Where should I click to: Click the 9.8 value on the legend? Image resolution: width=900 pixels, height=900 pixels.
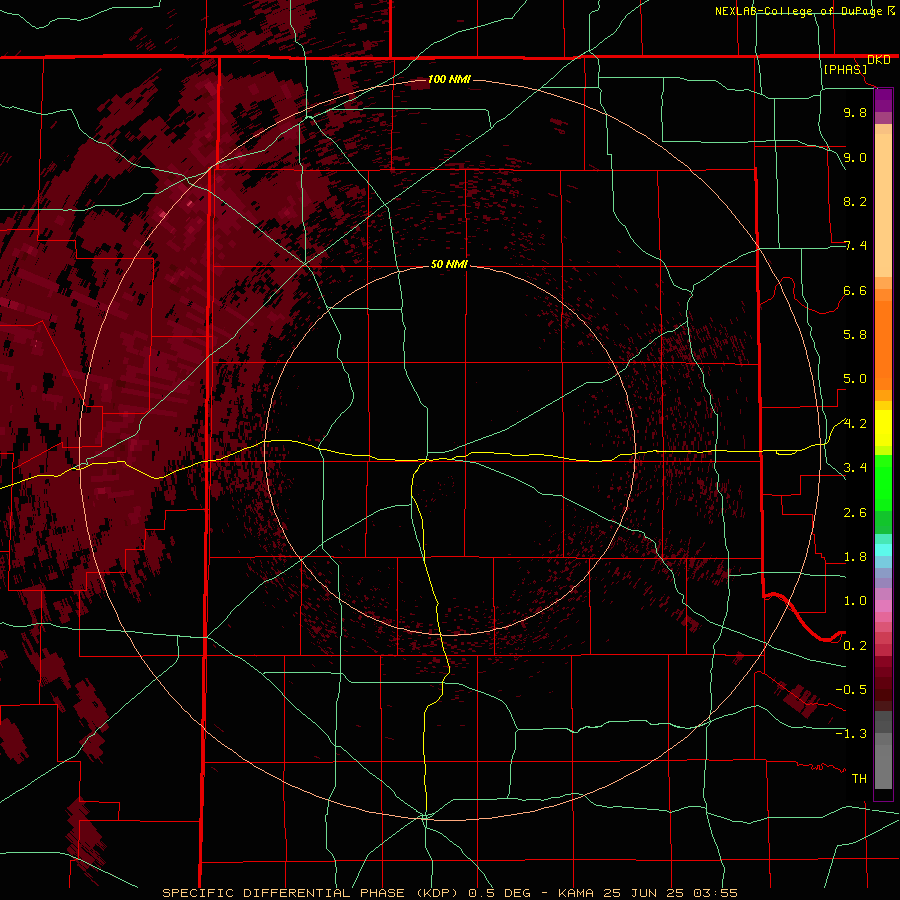(x=855, y=112)
